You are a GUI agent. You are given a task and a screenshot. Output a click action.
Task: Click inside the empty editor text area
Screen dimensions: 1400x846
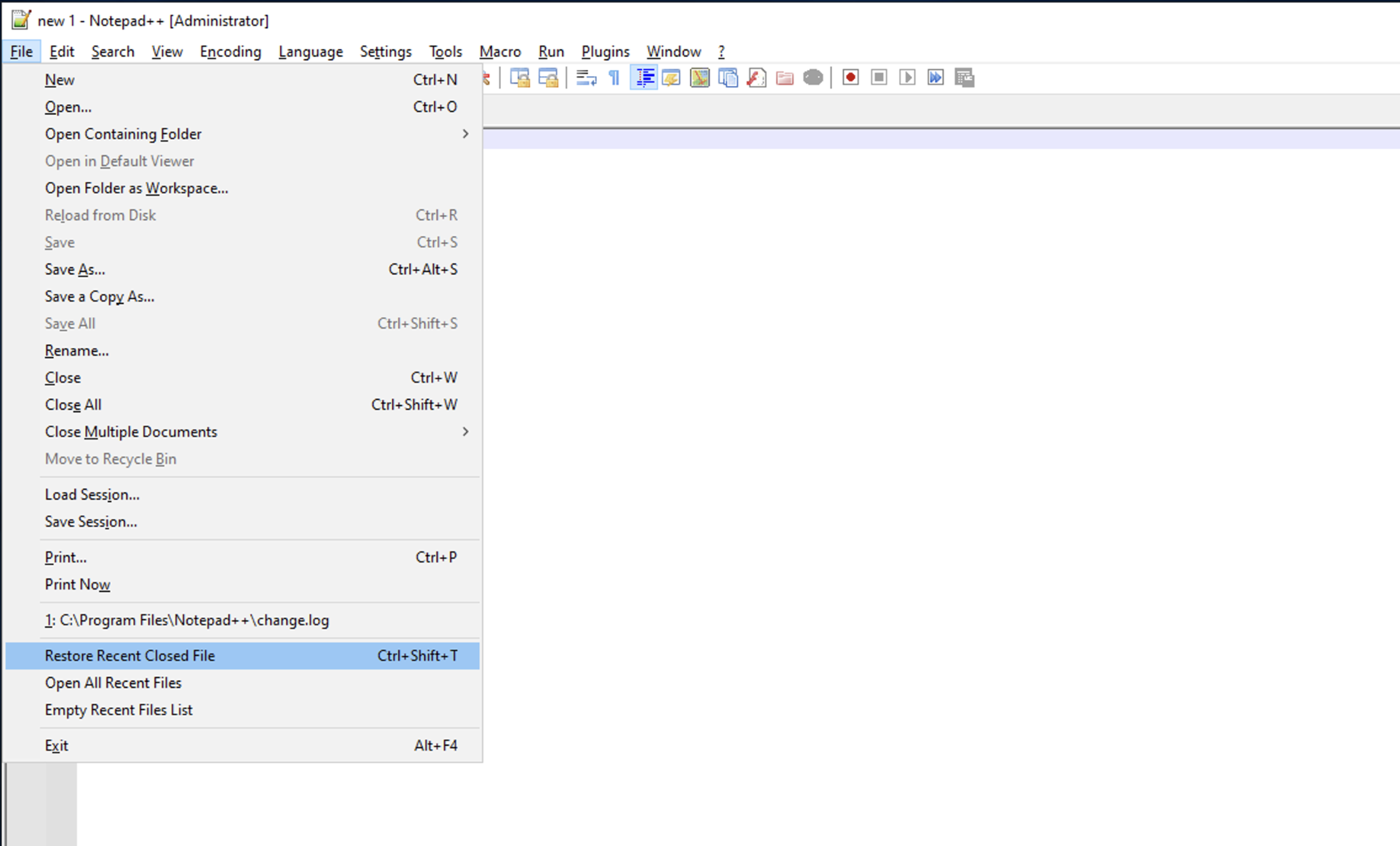[x=915, y=457]
